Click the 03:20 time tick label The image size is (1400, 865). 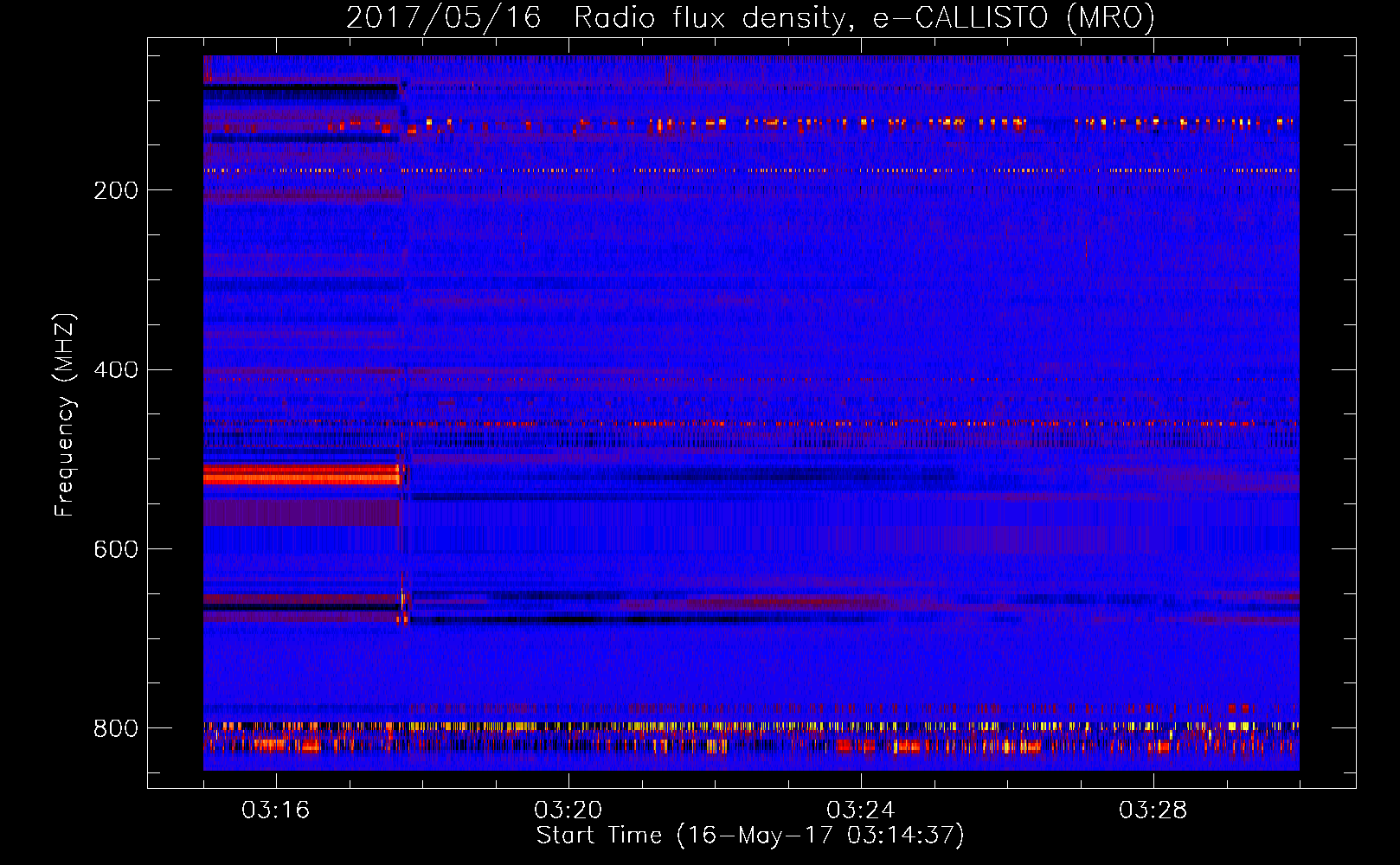click(x=568, y=811)
